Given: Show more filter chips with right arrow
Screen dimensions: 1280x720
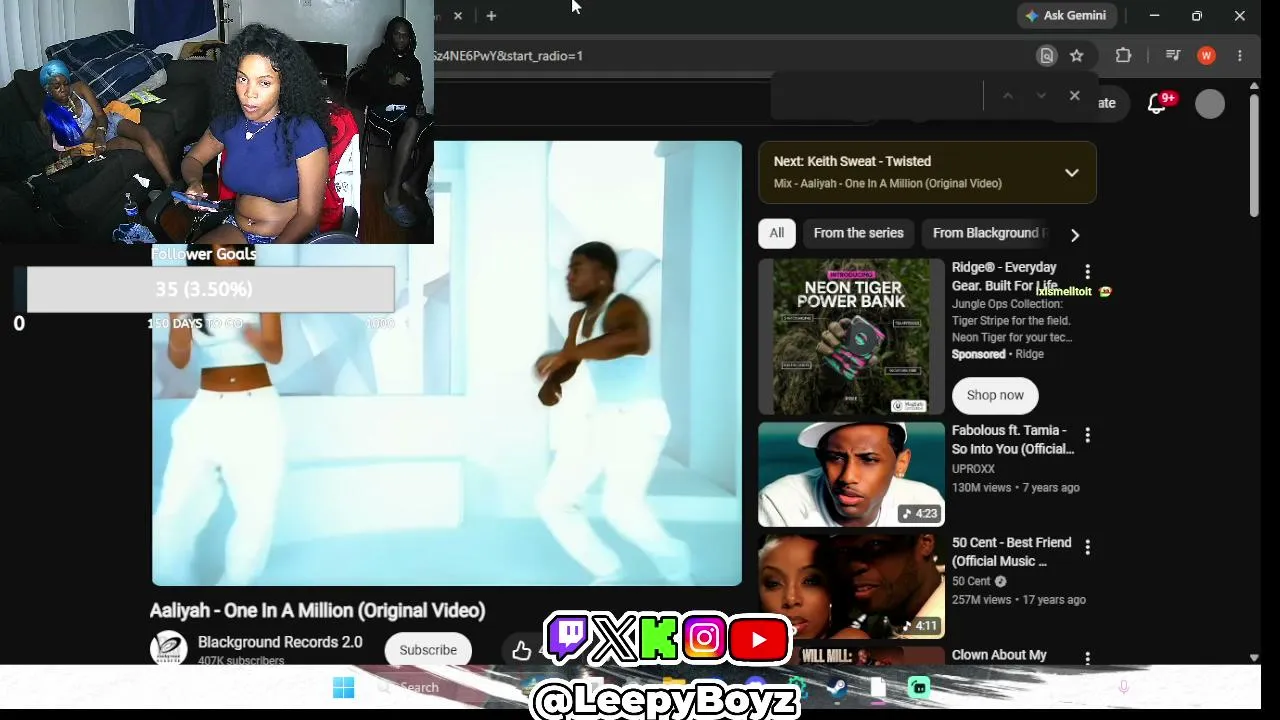Looking at the screenshot, I should coord(1075,235).
